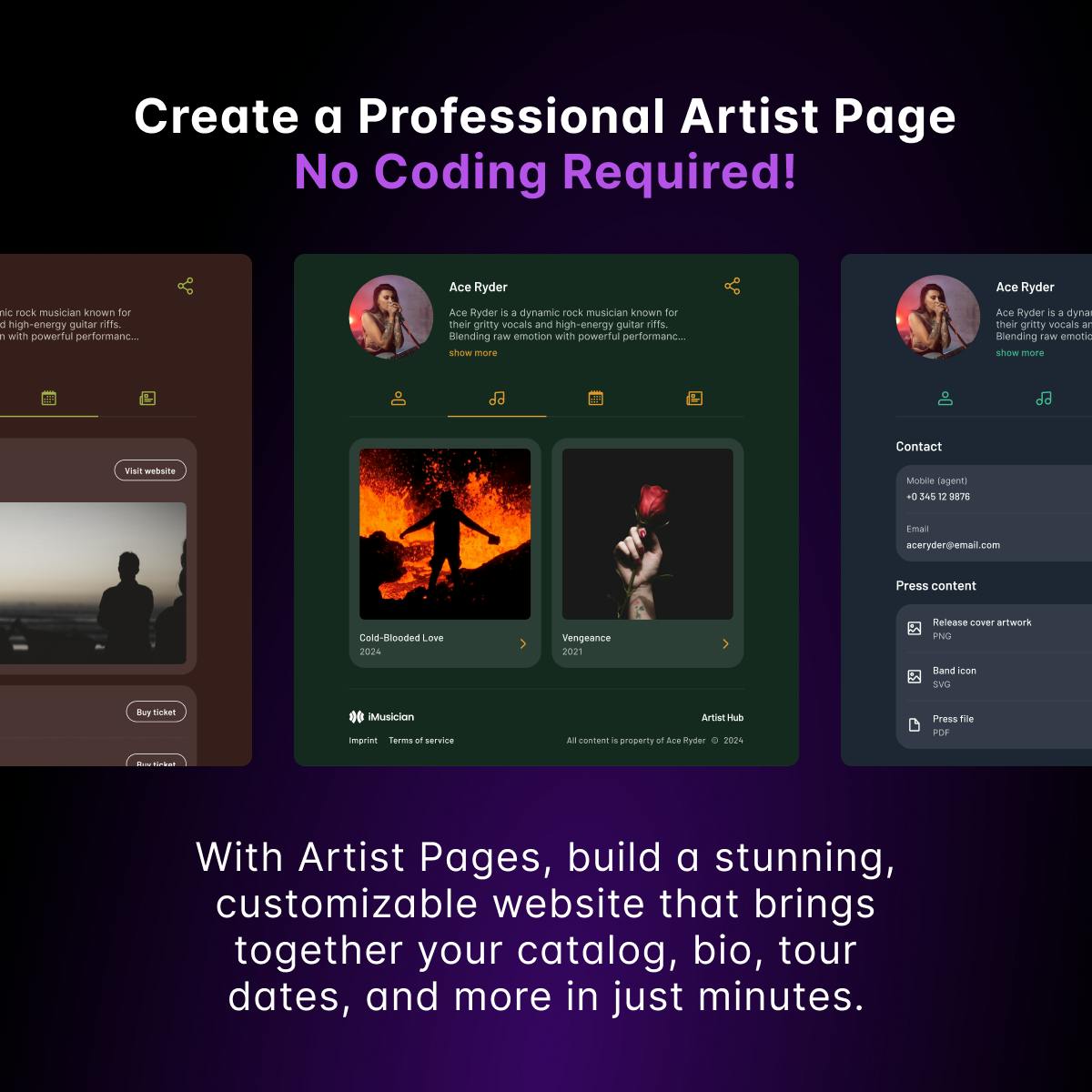Open the Artist Hub link
Image resolution: width=1092 pixels, height=1092 pixels.
tap(723, 718)
